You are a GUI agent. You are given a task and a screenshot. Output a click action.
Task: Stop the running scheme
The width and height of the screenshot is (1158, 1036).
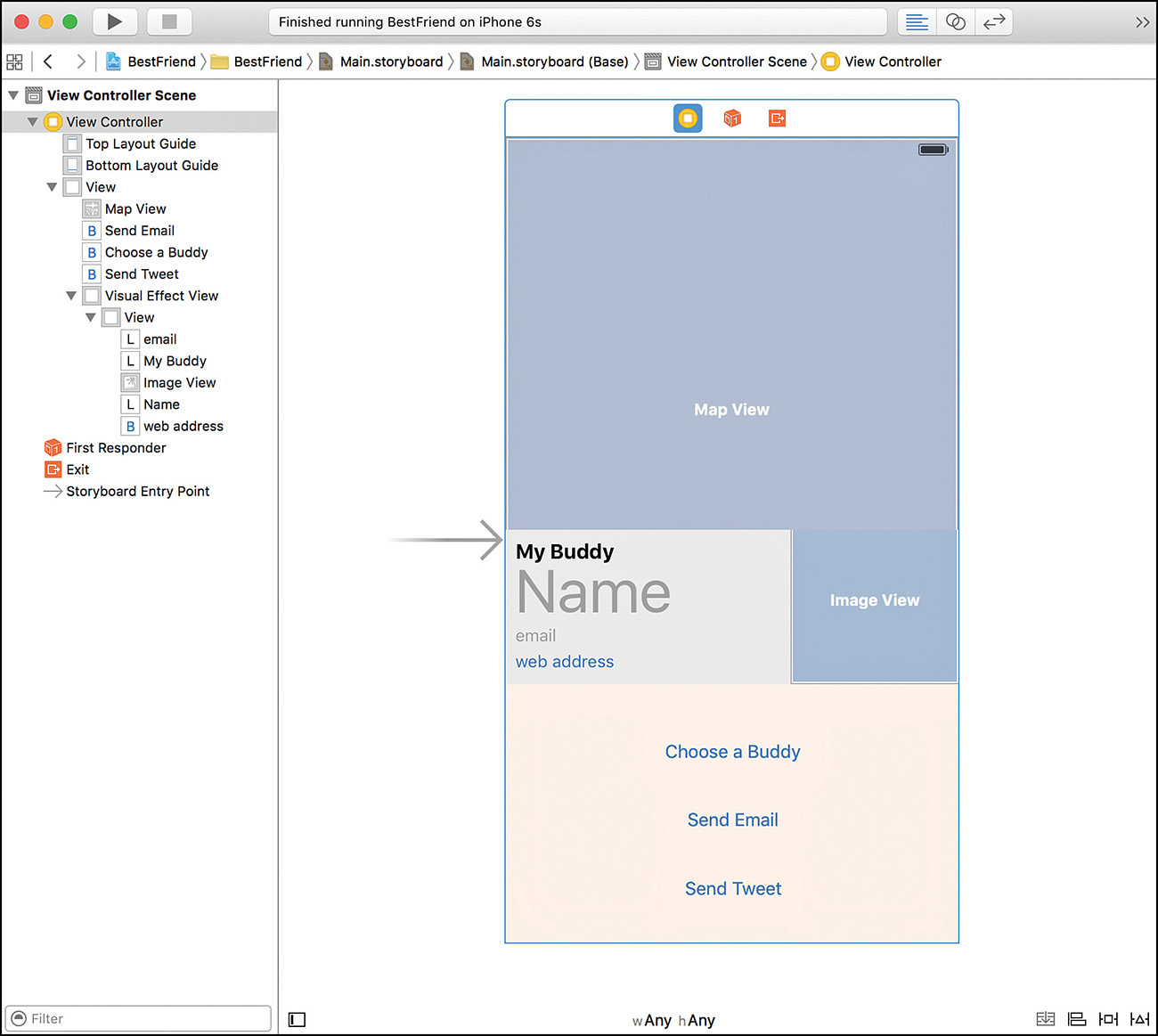click(169, 21)
